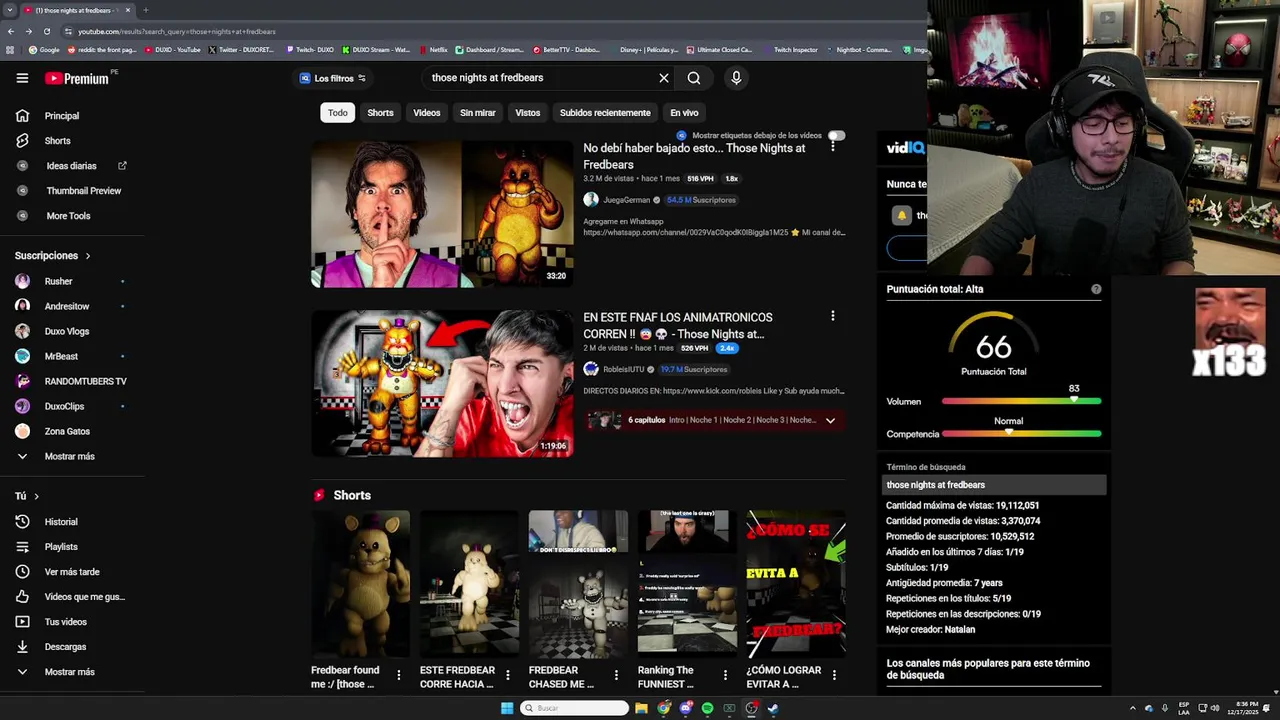Expand the Tú section chevron
Screen dimensions: 1280x720
37,496
